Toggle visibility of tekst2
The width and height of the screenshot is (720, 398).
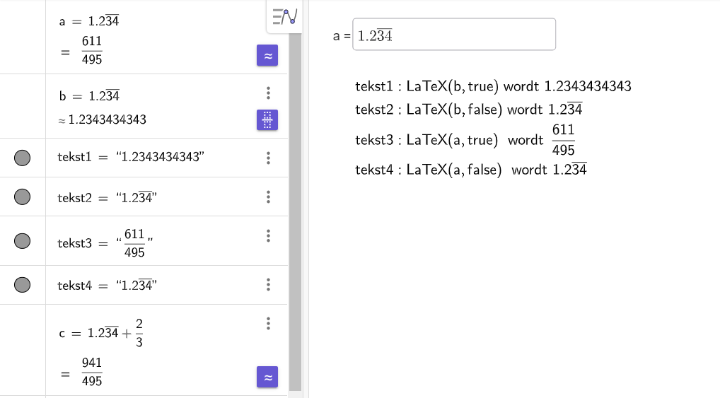(22, 197)
